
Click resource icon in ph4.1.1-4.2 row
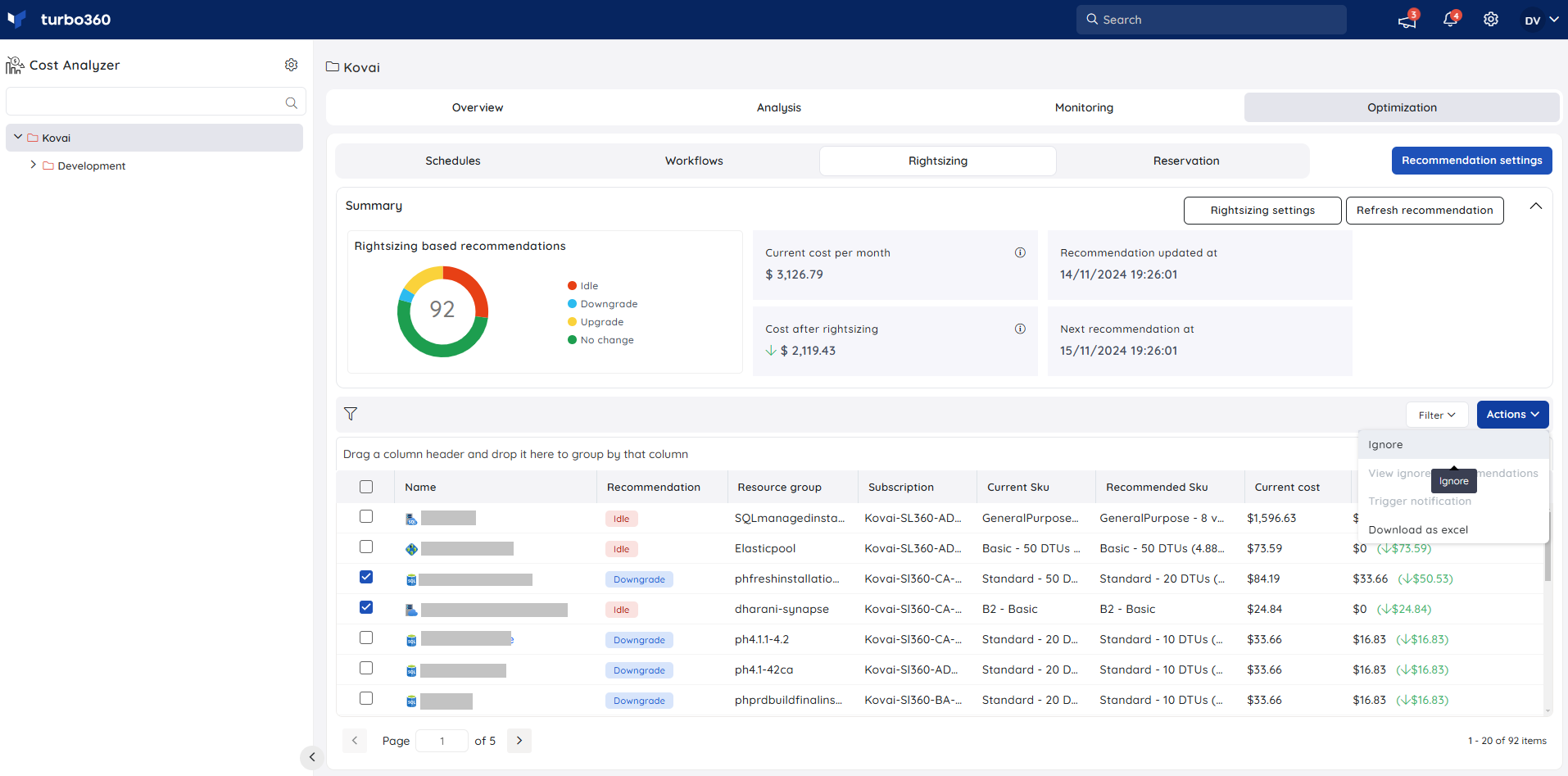(x=411, y=641)
